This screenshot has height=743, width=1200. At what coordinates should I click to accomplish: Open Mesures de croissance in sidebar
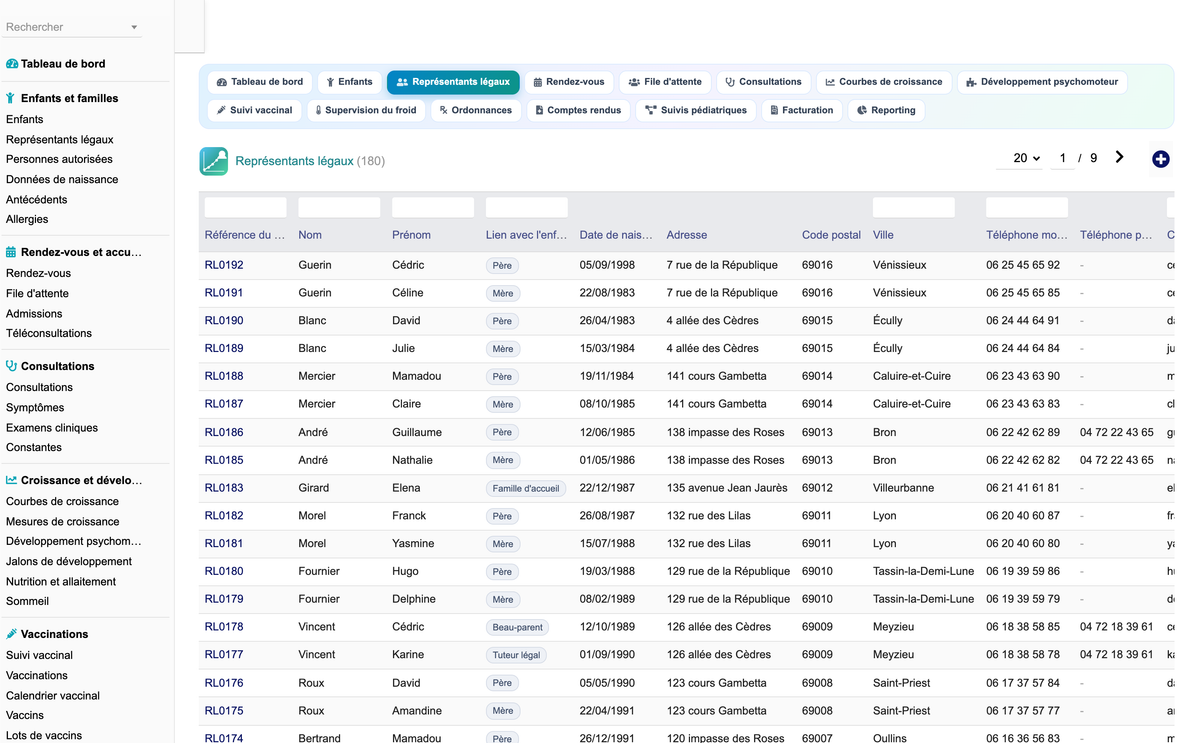(62, 522)
